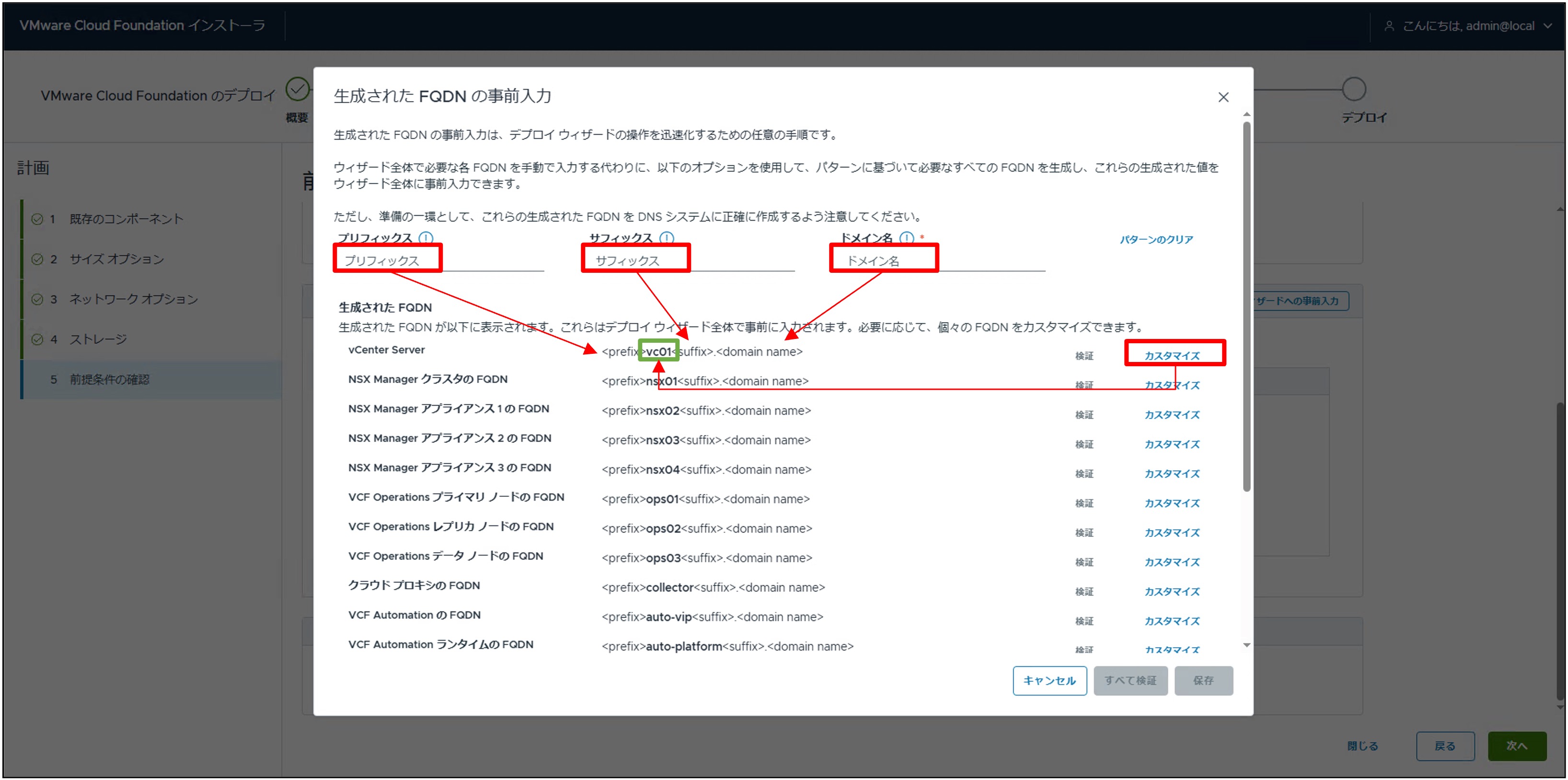Click the domain name info icon
The height and width of the screenshot is (780, 1568).
pos(906,237)
